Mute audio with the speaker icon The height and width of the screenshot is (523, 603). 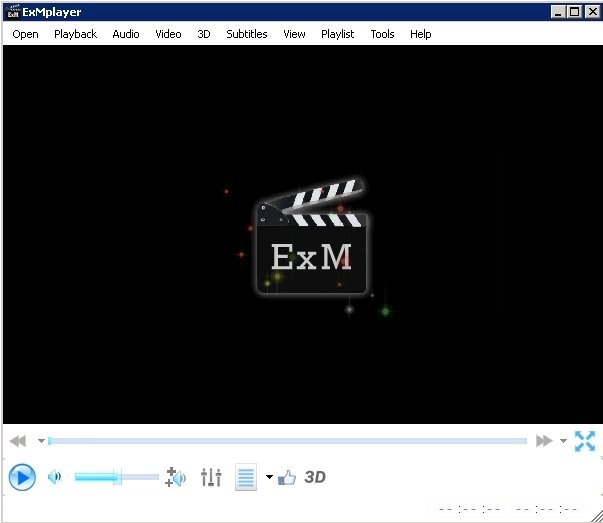click(x=54, y=477)
